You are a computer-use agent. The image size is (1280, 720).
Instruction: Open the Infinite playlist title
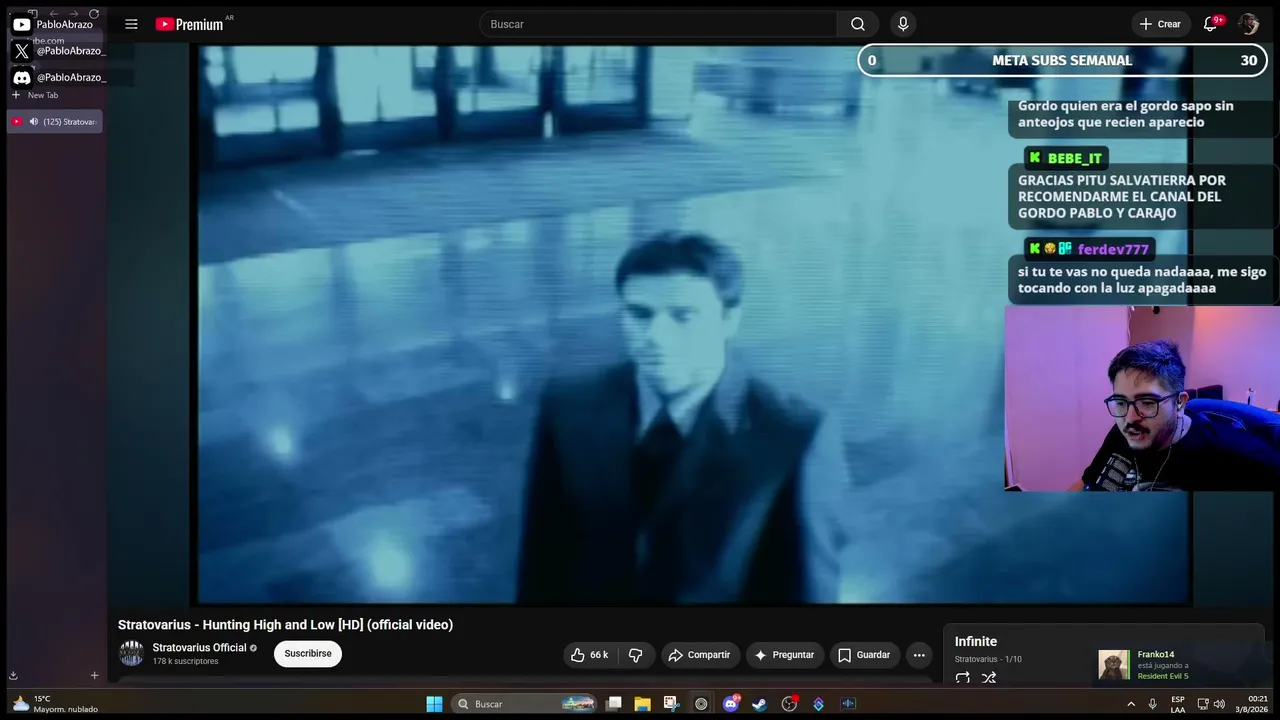[x=976, y=642]
